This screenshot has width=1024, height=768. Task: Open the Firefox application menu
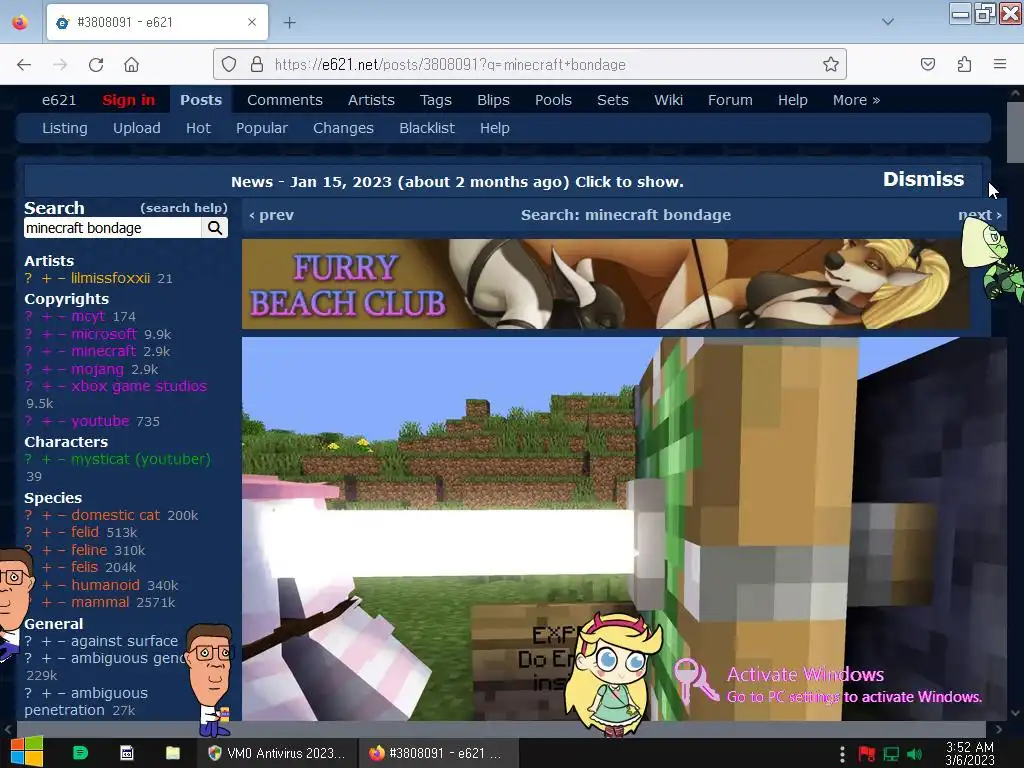click(999, 64)
